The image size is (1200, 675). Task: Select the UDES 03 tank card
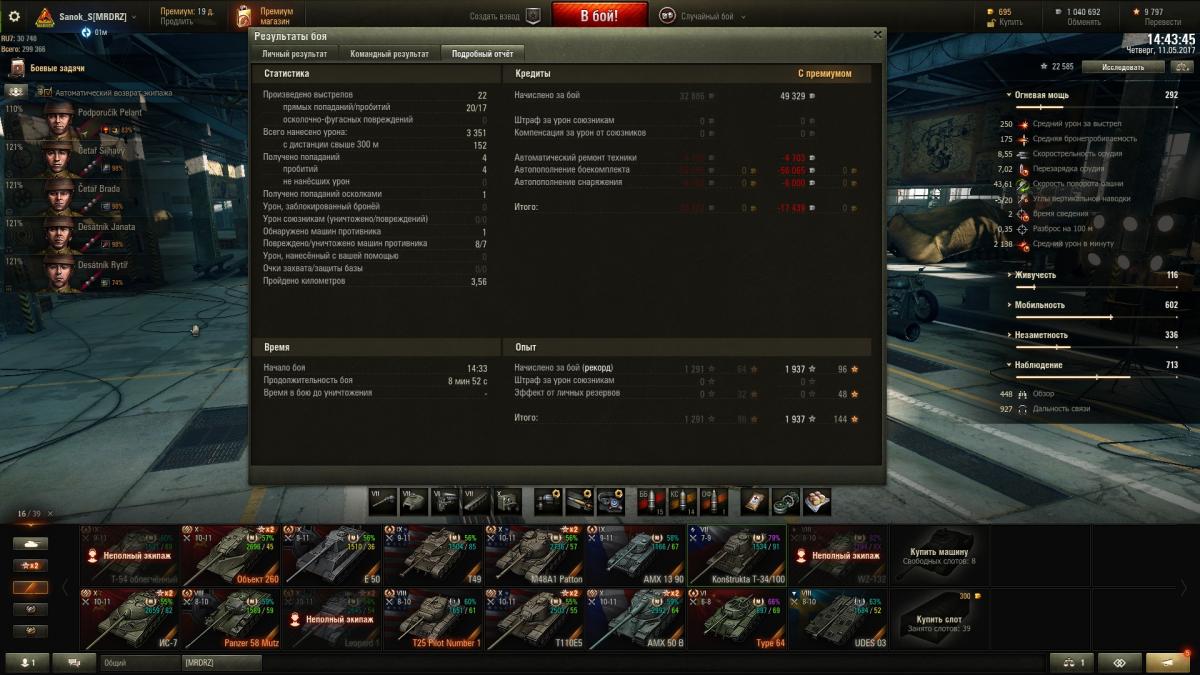(x=836, y=619)
